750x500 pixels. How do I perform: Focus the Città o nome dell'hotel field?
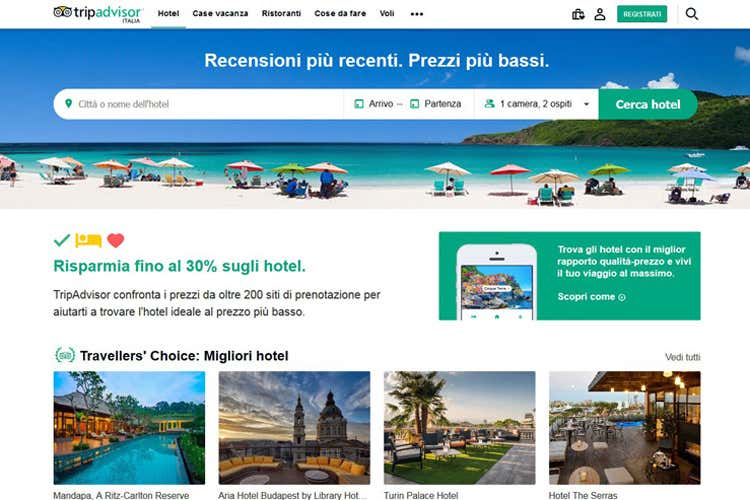coord(199,104)
